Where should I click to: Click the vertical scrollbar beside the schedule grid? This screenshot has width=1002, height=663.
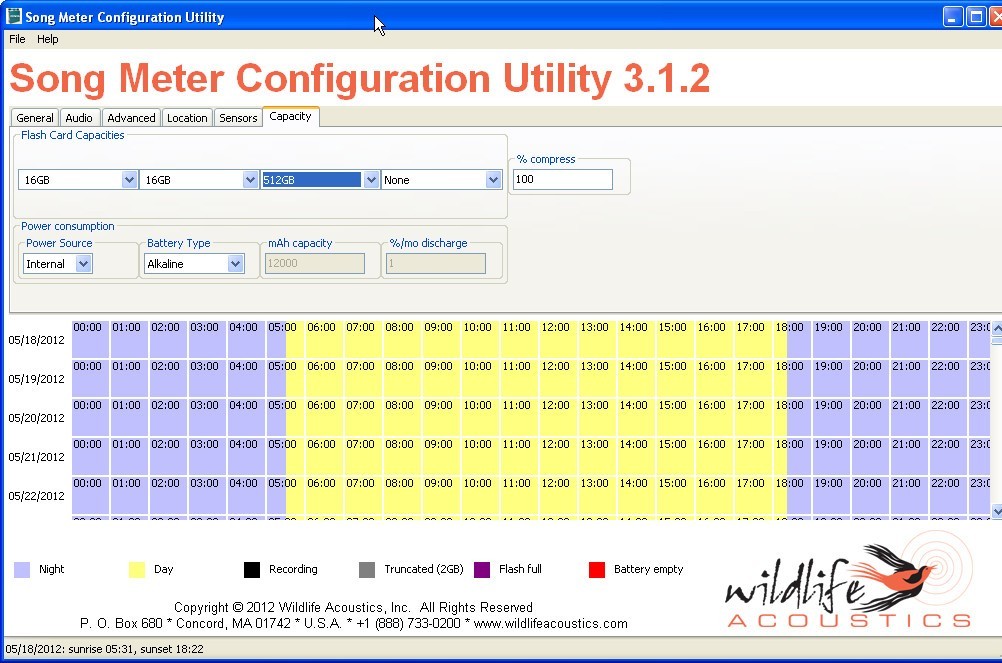click(x=996, y=420)
